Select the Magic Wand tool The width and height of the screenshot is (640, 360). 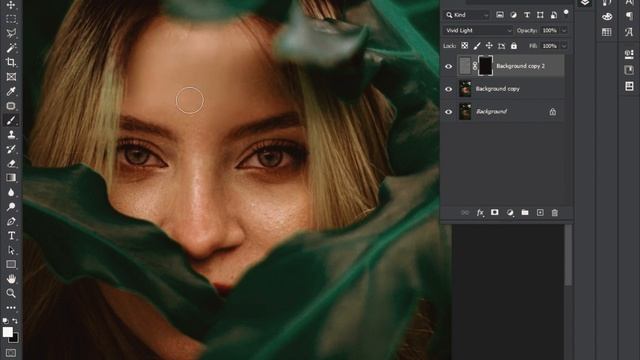(x=11, y=48)
